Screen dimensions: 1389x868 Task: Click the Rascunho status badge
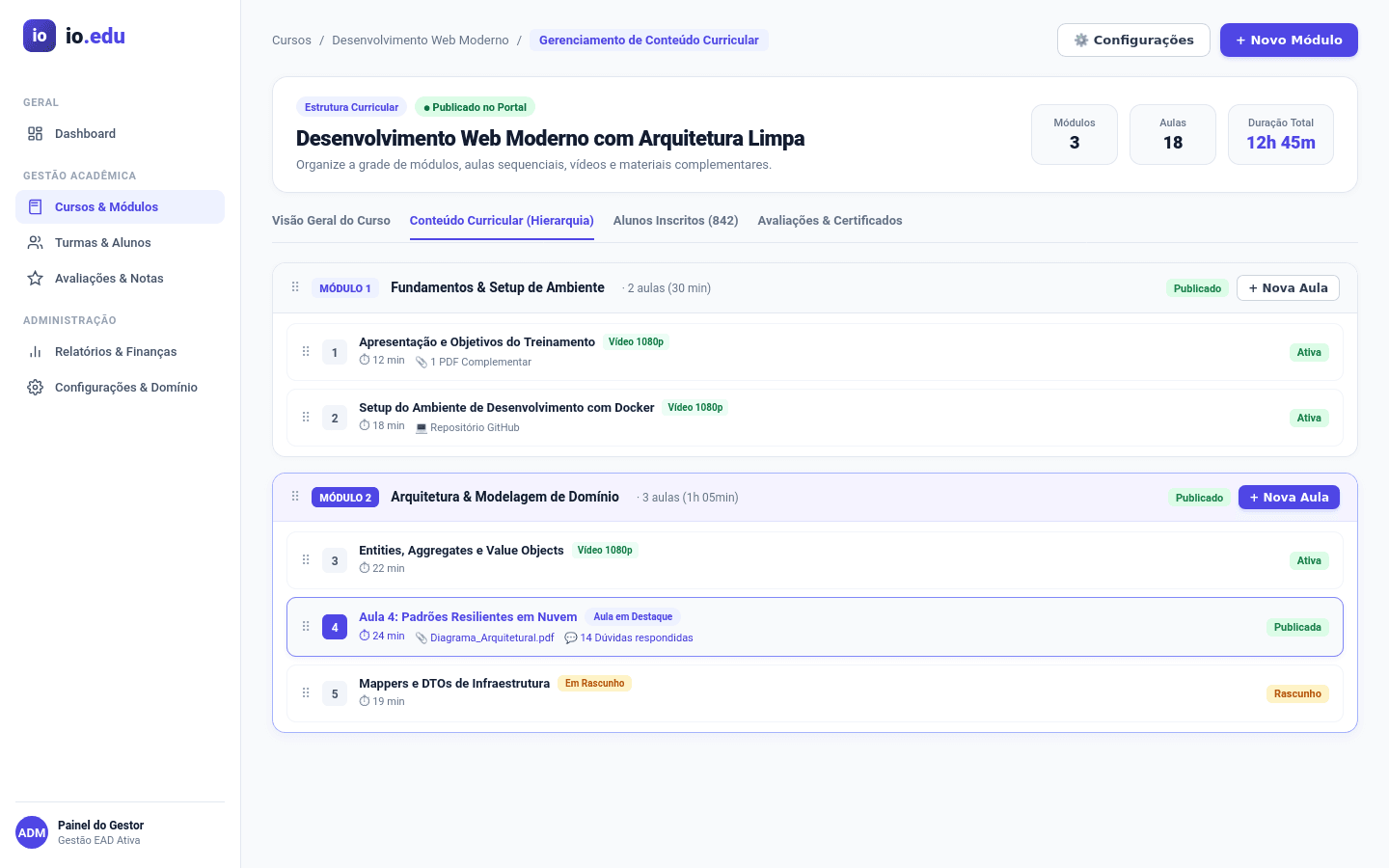tap(1297, 693)
